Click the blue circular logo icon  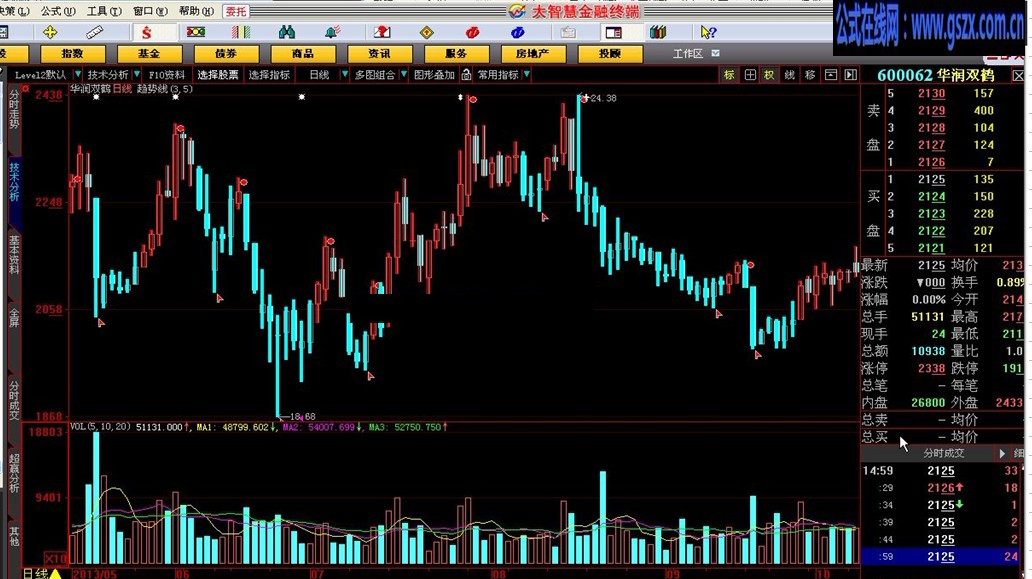(517, 32)
